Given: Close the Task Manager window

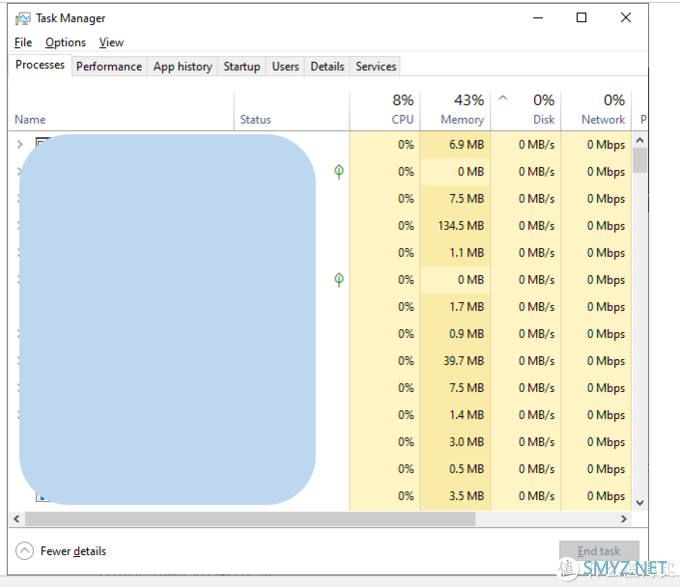Looking at the screenshot, I should pos(625,18).
